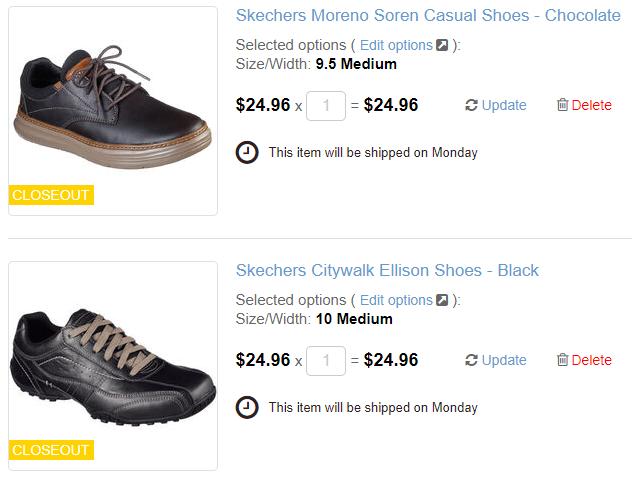The width and height of the screenshot is (632, 481).
Task: Edit options for the Black Citywalk Ellison shoes
Action: [x=396, y=300]
